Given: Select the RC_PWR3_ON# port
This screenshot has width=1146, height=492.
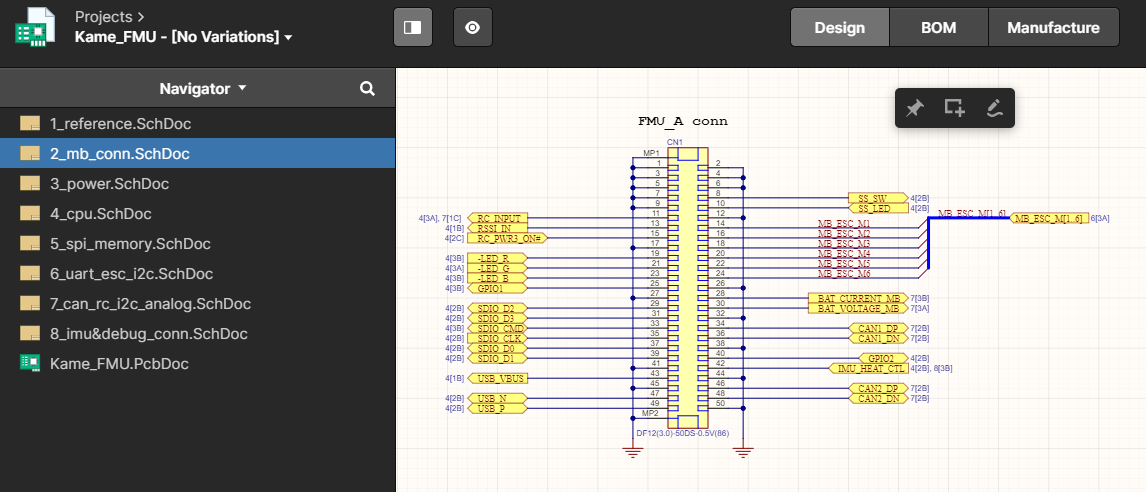Looking at the screenshot, I should (506, 238).
